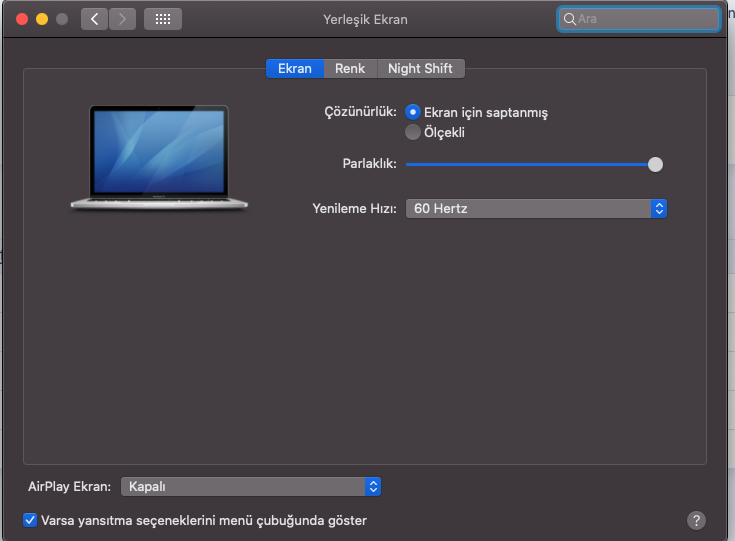Switch to the Renk tab
The width and height of the screenshot is (735, 541).
(350, 69)
